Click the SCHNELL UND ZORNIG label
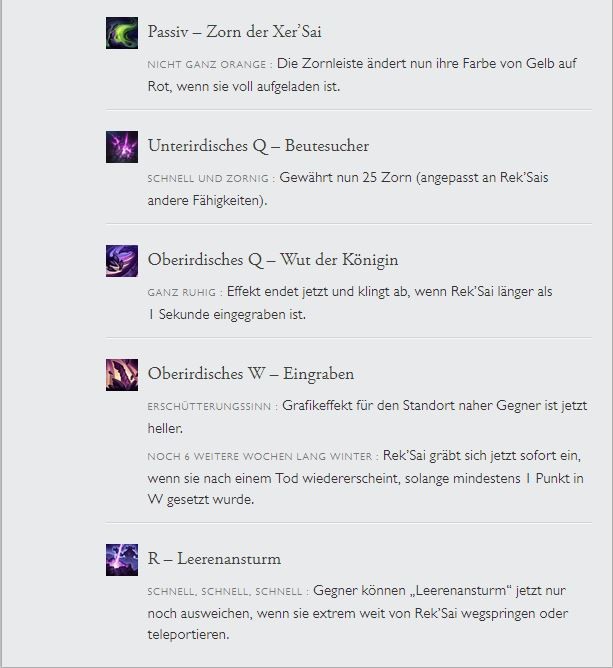Viewport: 613px width, 668px height. [x=208, y=179]
